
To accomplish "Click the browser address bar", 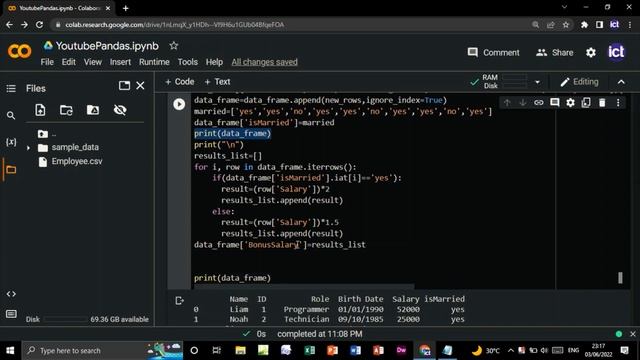I will click(292, 24).
